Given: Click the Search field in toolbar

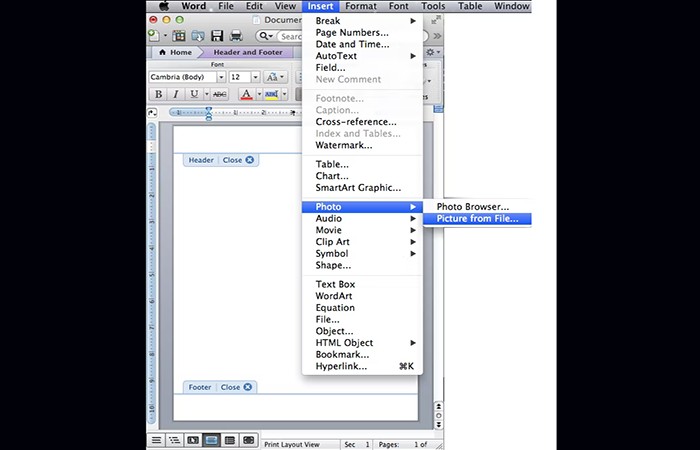Looking at the screenshot, I should pyautogui.click(x=288, y=36).
